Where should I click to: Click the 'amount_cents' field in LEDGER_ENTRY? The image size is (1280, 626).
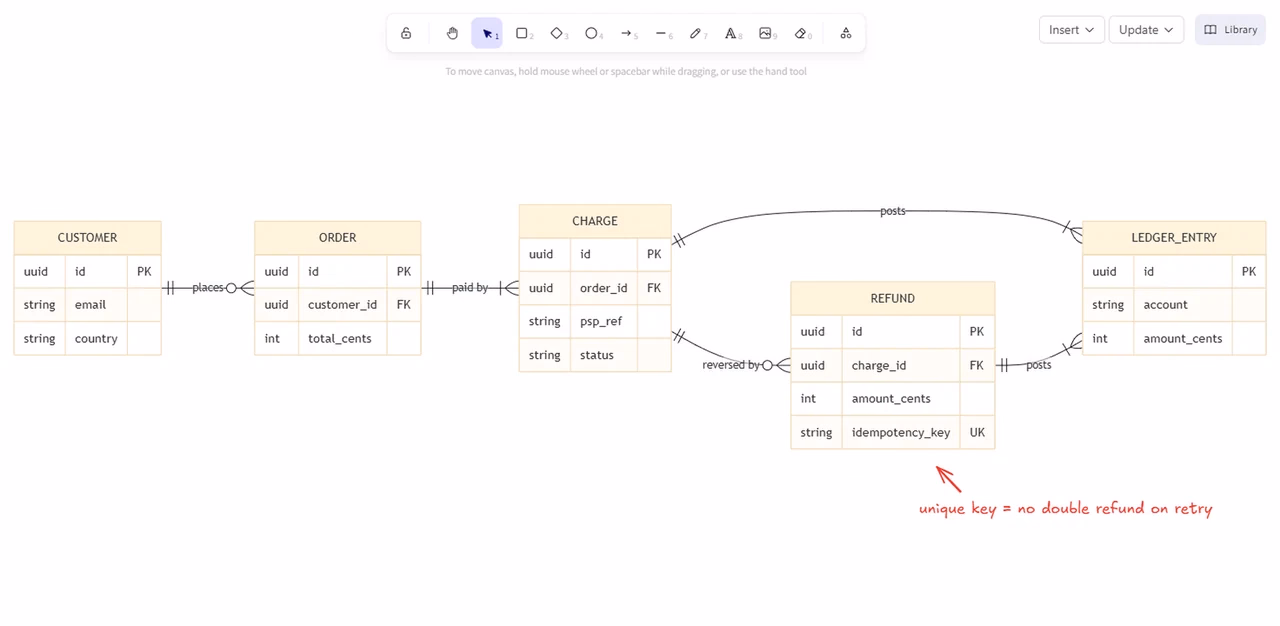[1183, 339]
